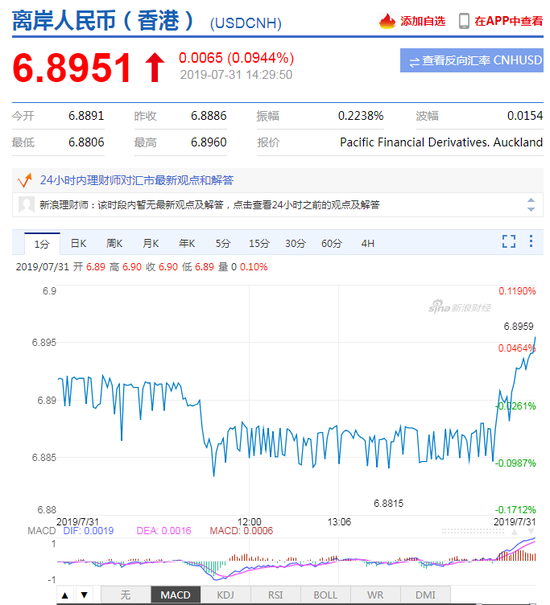This screenshot has width=550, height=605.
Task: Click timestamp 2019-07-31 14:29:50
Action: 236,75
